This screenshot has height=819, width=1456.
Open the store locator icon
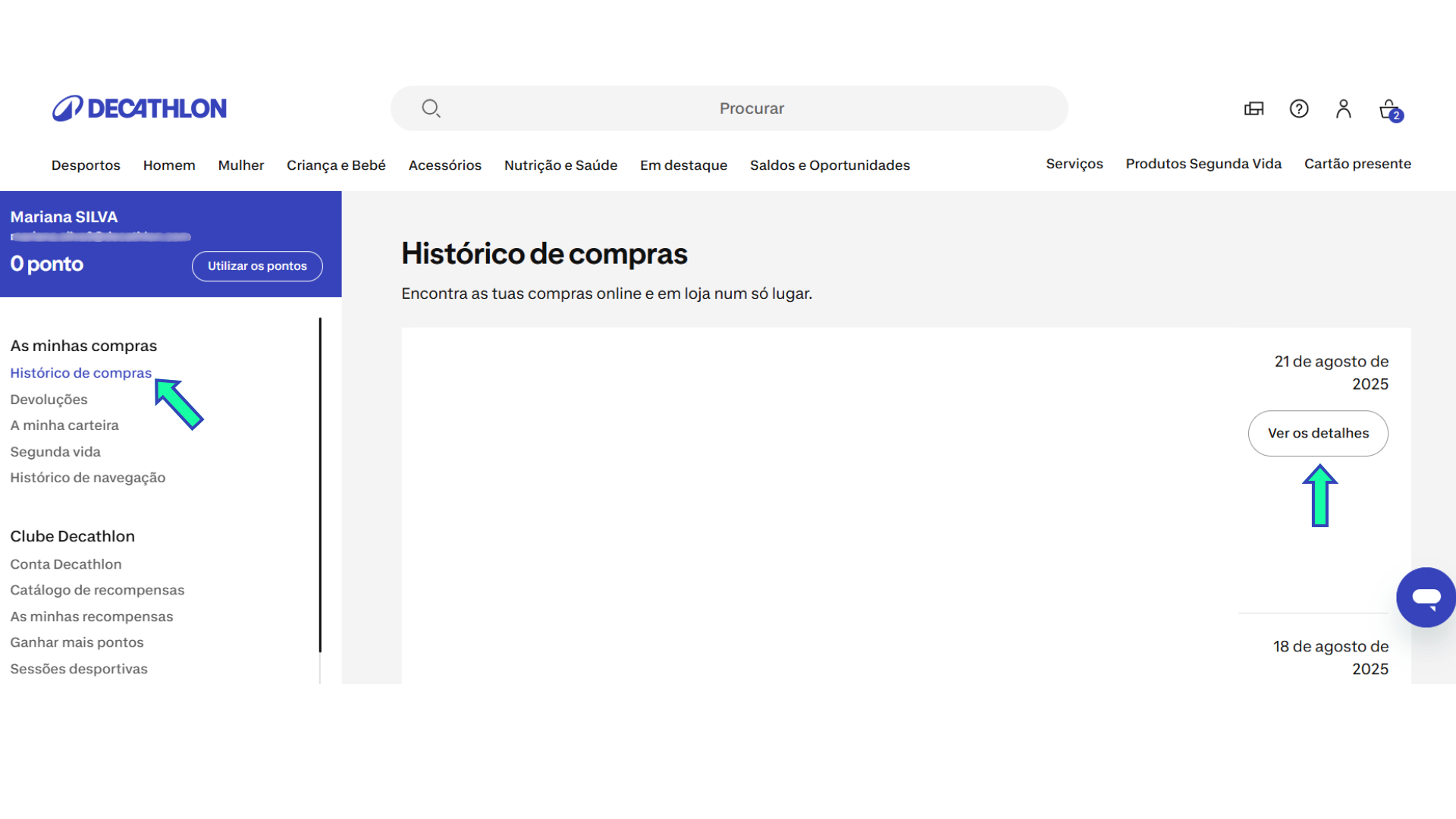1253,108
